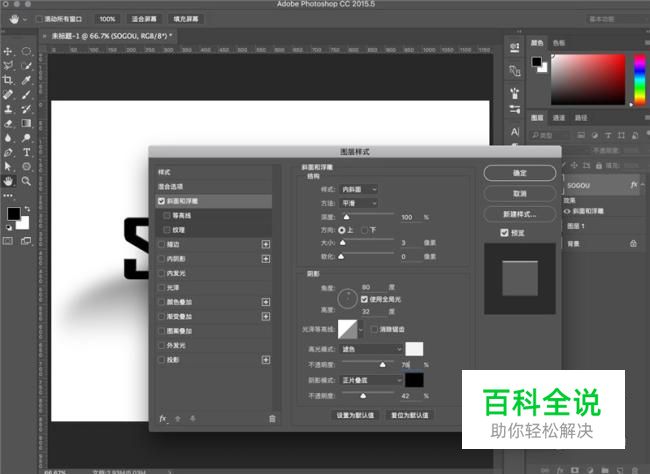Click the 设置为默认值 button
Screen dimensions: 650x474
(355, 415)
